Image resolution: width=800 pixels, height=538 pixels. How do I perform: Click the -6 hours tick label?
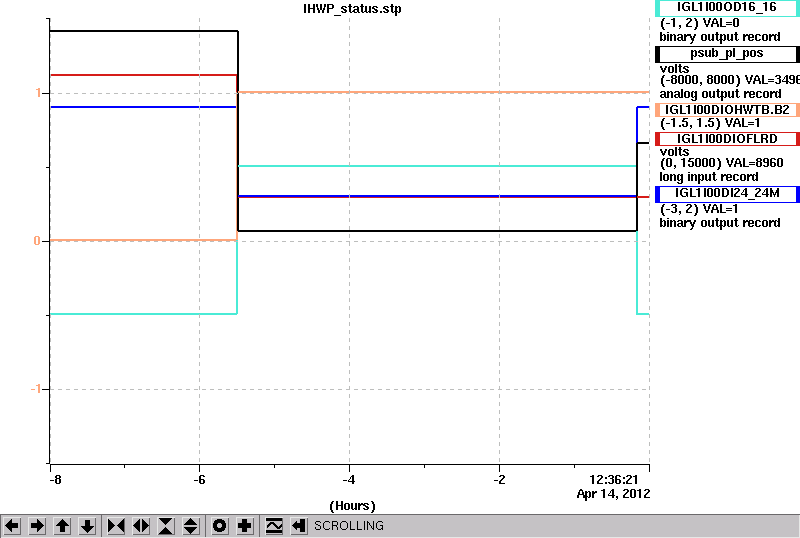pyautogui.click(x=199, y=480)
